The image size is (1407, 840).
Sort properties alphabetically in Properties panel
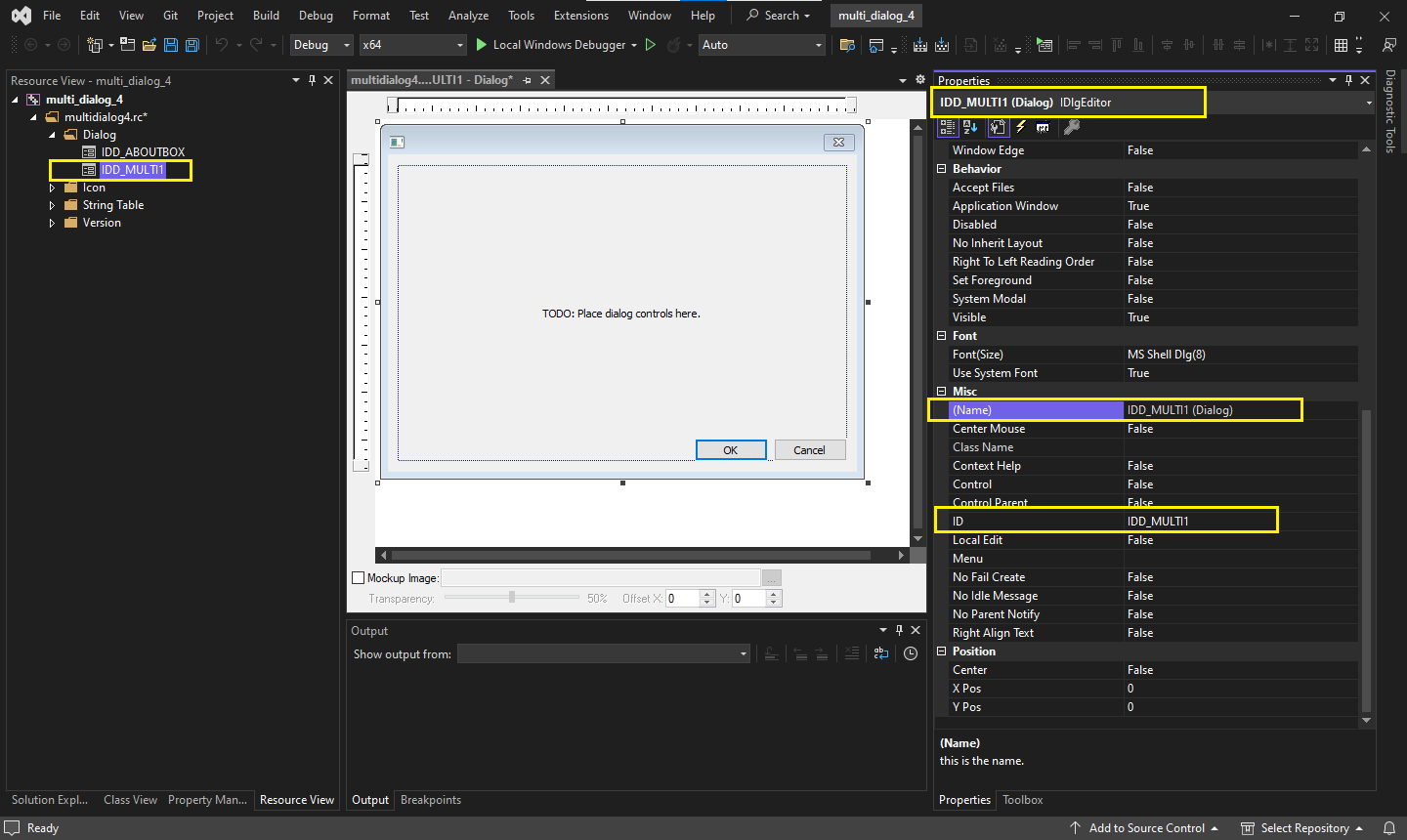(x=970, y=127)
